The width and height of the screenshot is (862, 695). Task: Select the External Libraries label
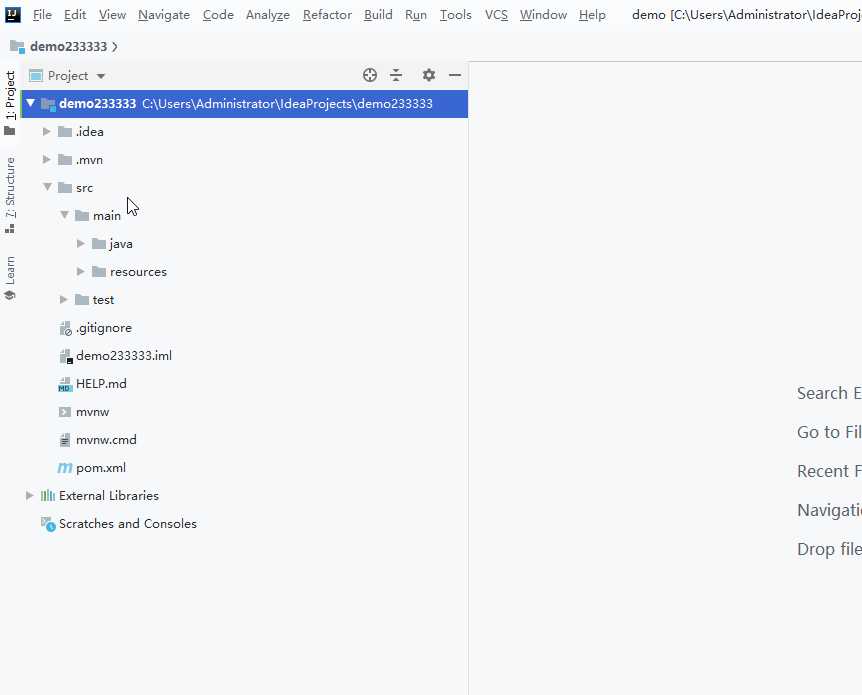click(109, 496)
